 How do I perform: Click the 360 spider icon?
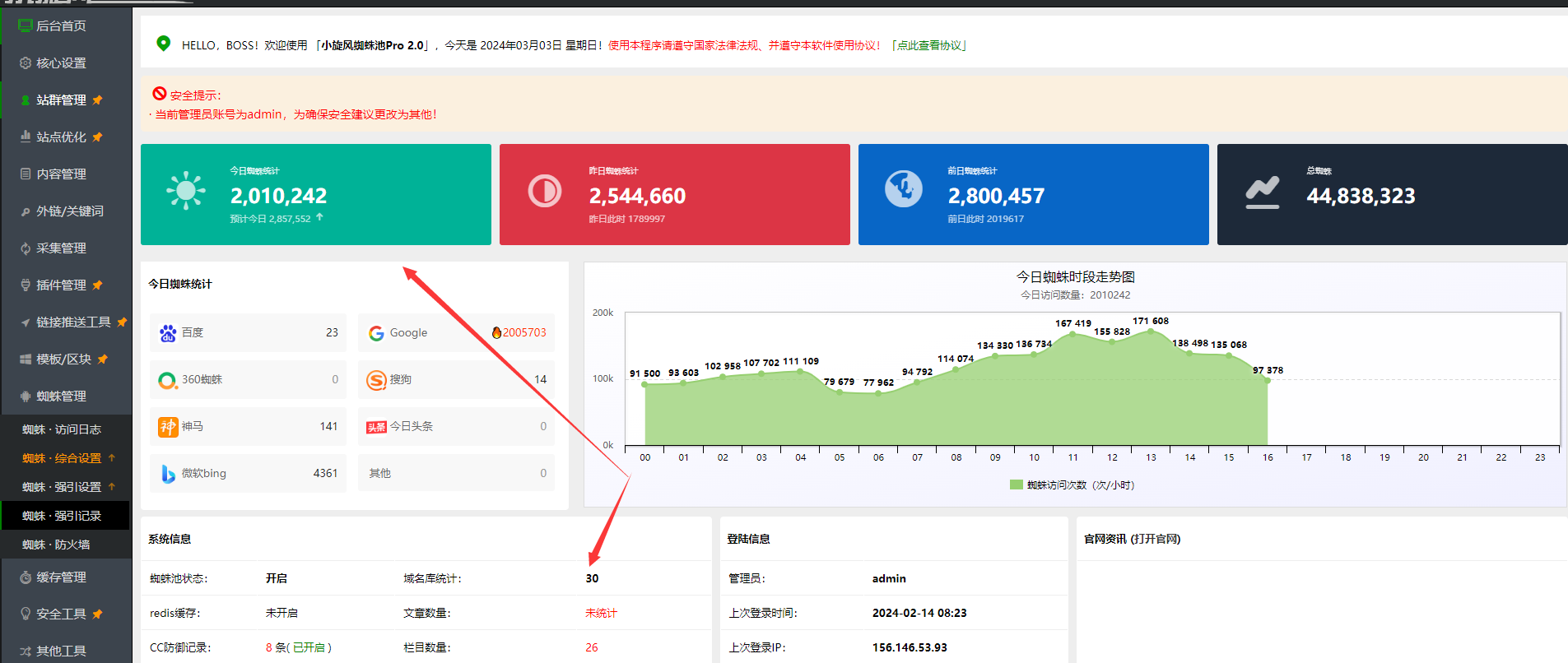coord(167,380)
